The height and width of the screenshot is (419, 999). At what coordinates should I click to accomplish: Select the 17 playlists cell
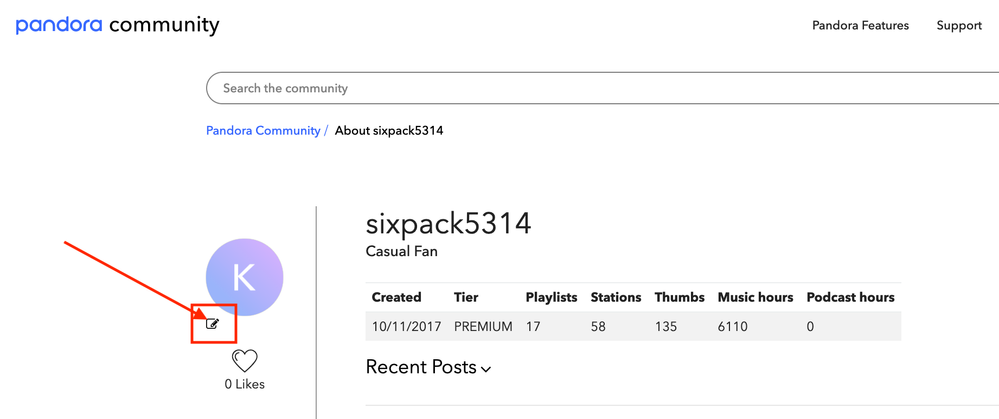(533, 327)
